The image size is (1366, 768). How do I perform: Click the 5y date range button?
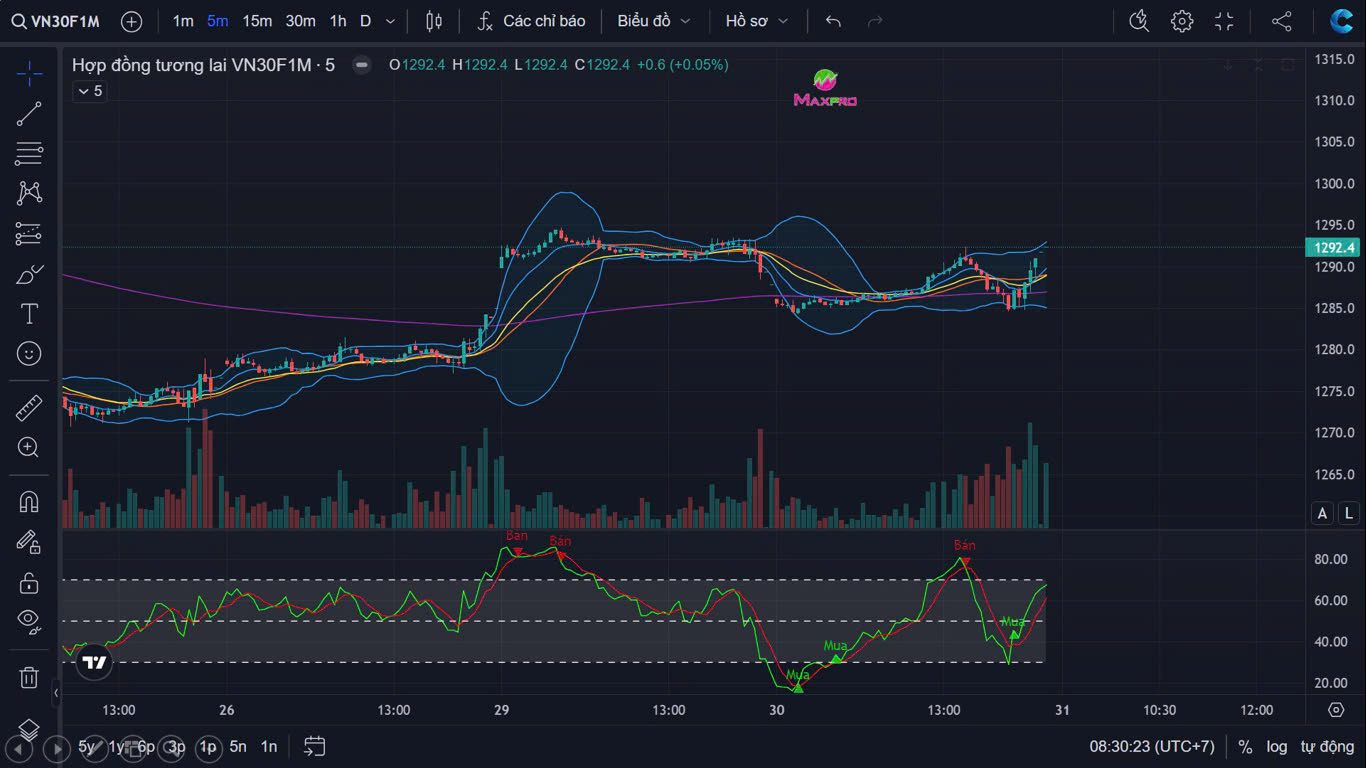pos(88,746)
